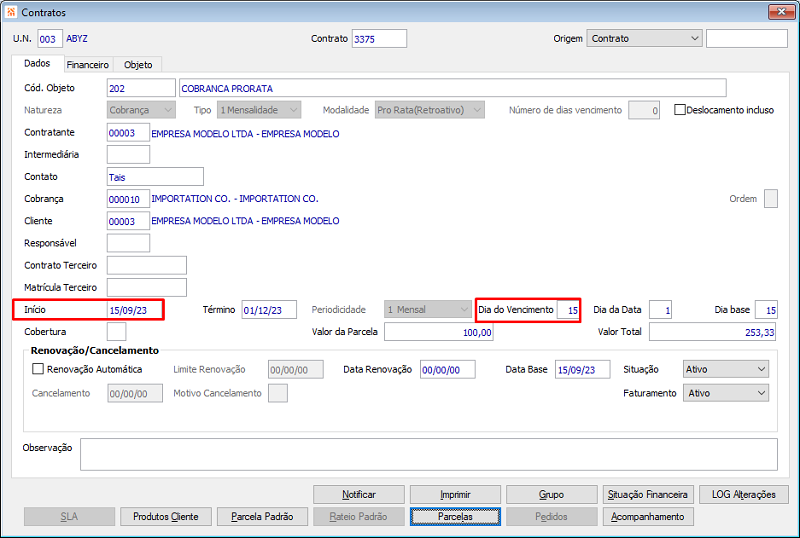Viewport: 800px width, 538px height.
Task: Click the Data Renovação field
Action: [x=448, y=369]
